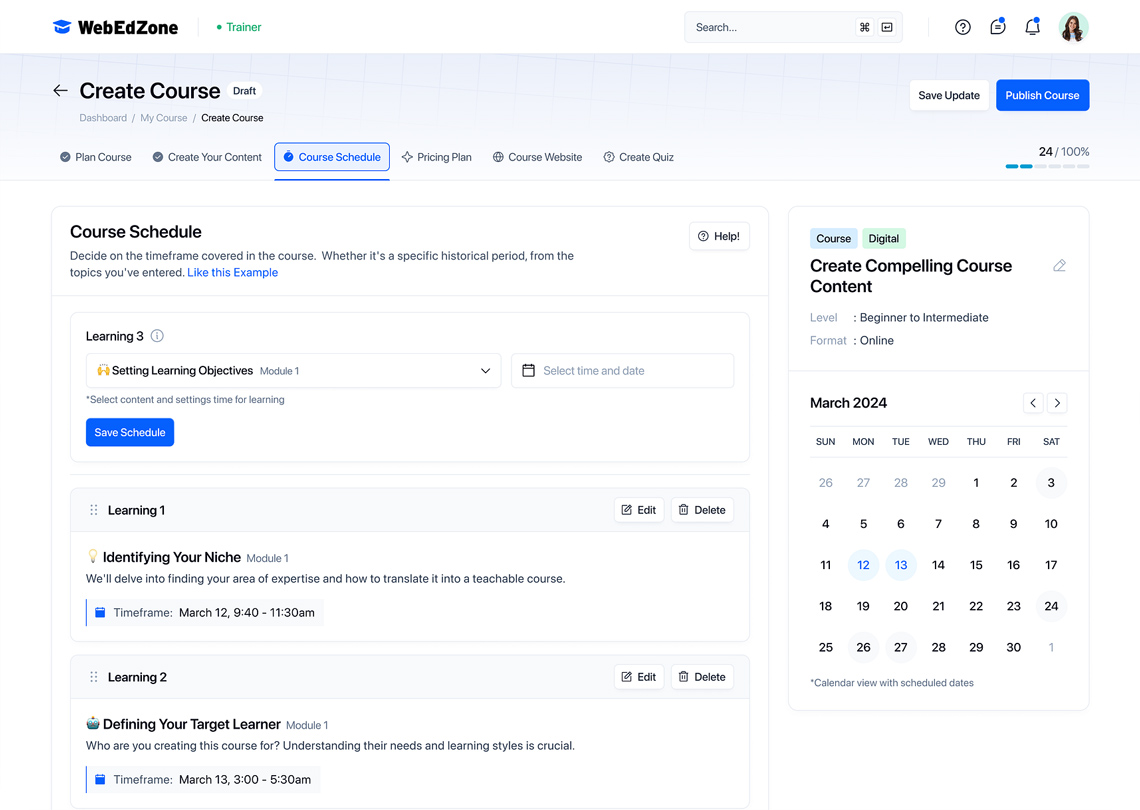Screen dimensions: 1140x810
Task: Switch to the Course Website tab
Action: pos(537,157)
